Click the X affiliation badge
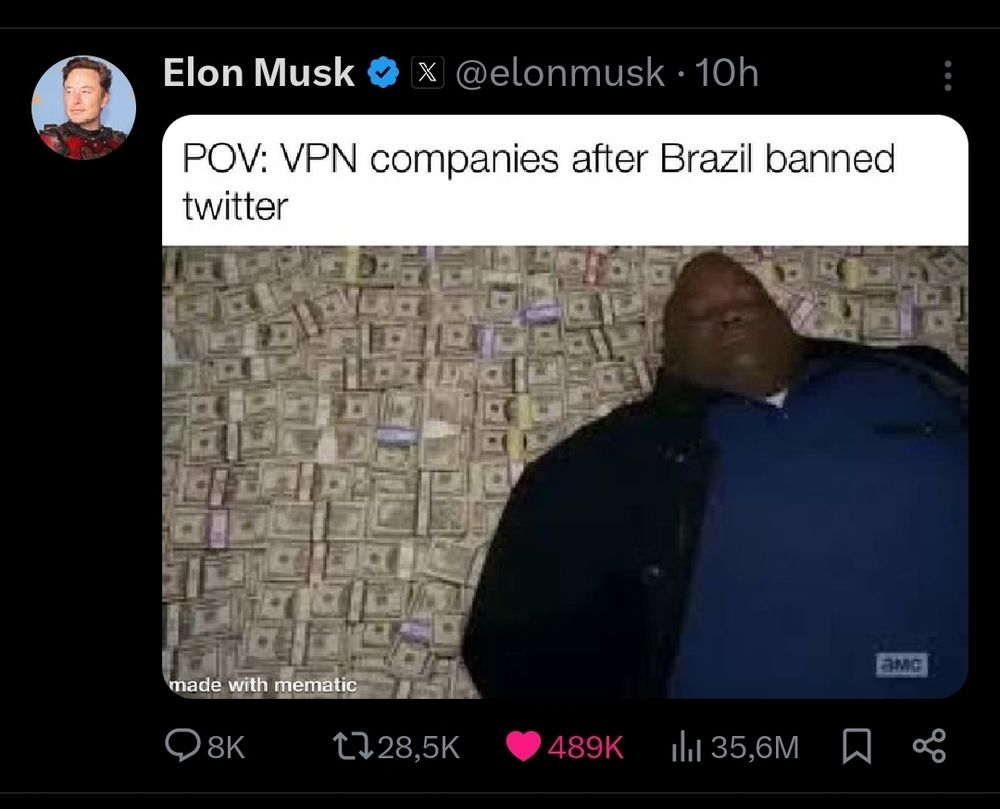Screen dimensions: 1000x809 (427, 73)
